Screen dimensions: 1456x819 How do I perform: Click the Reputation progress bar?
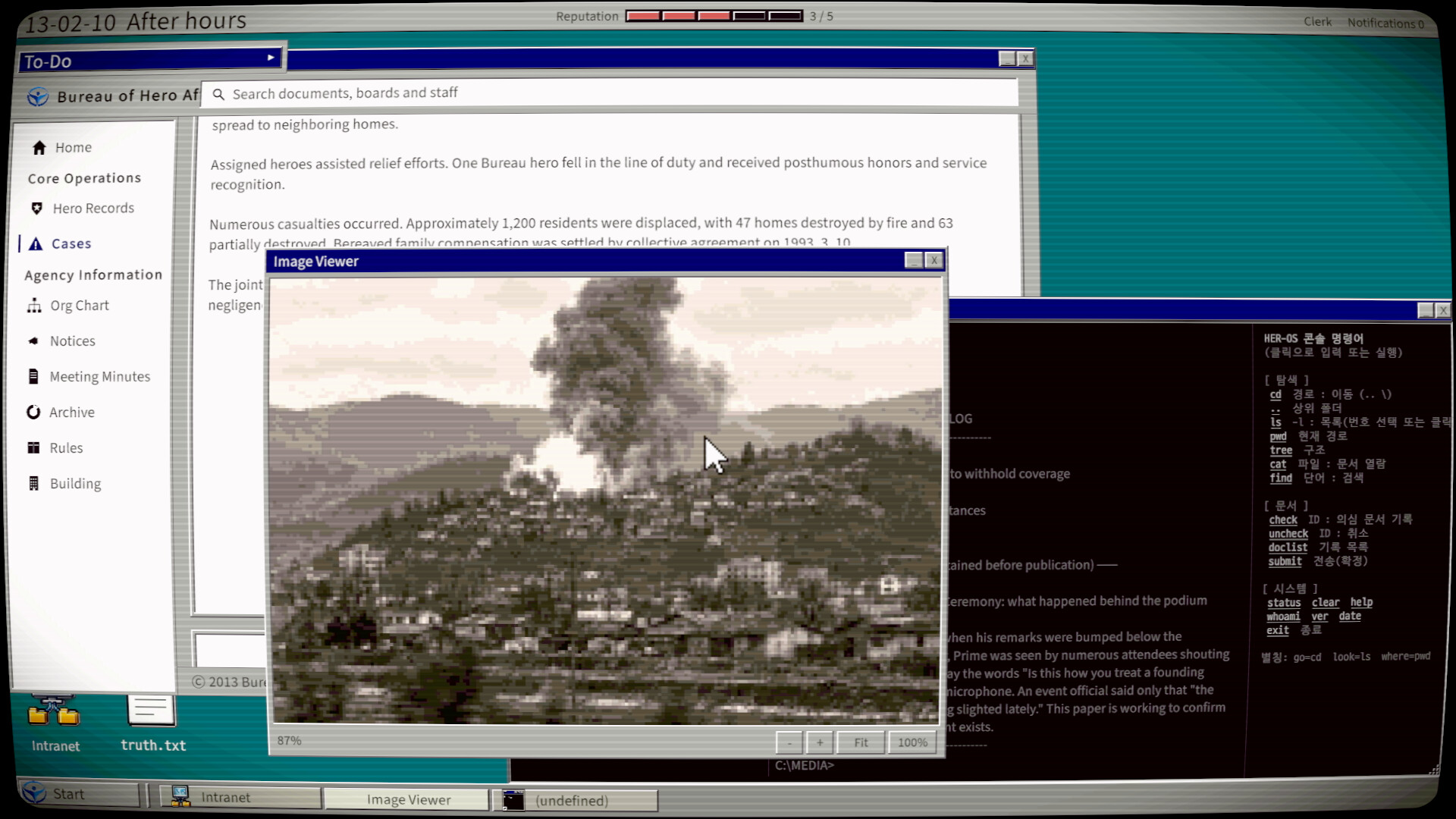pos(714,16)
